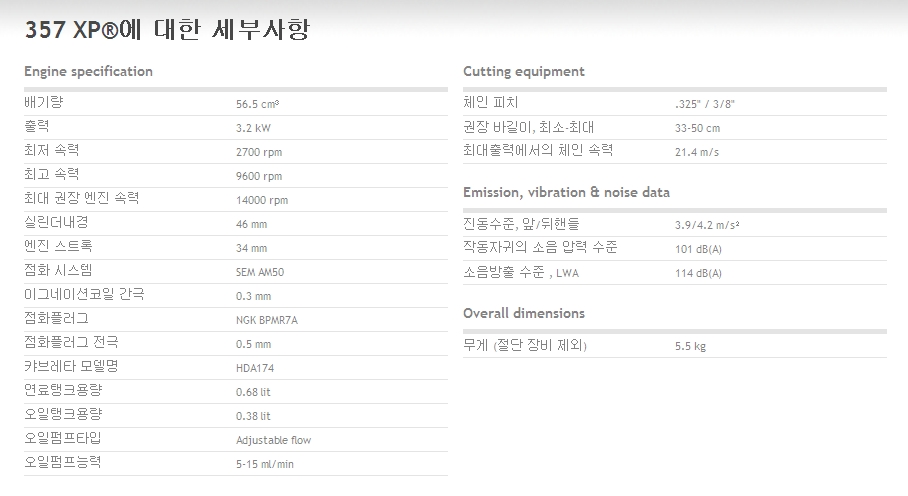Select the '3.2 kW' power value
The height and width of the screenshot is (496, 908).
253,128
